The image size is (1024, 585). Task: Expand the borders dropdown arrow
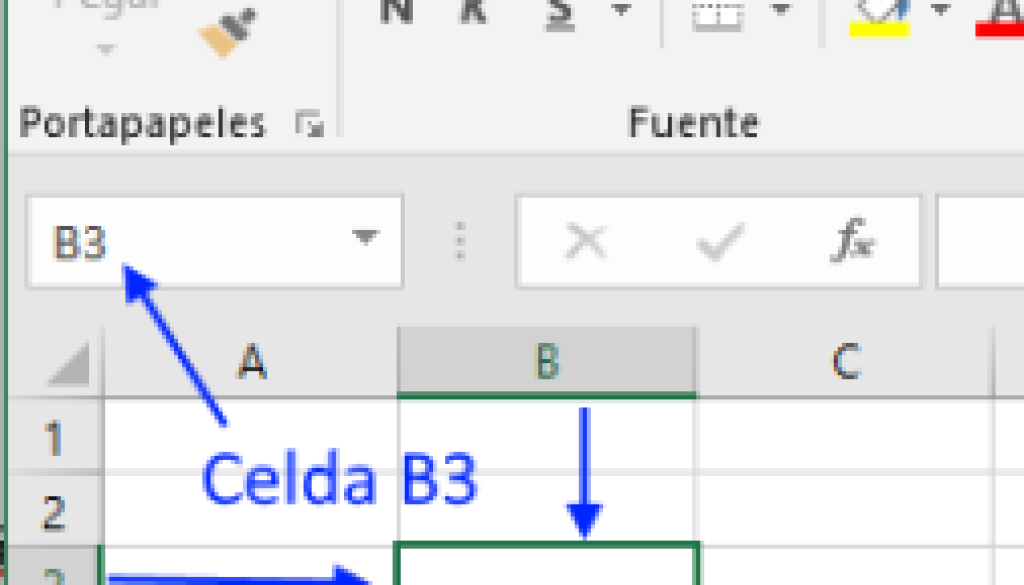click(x=781, y=10)
